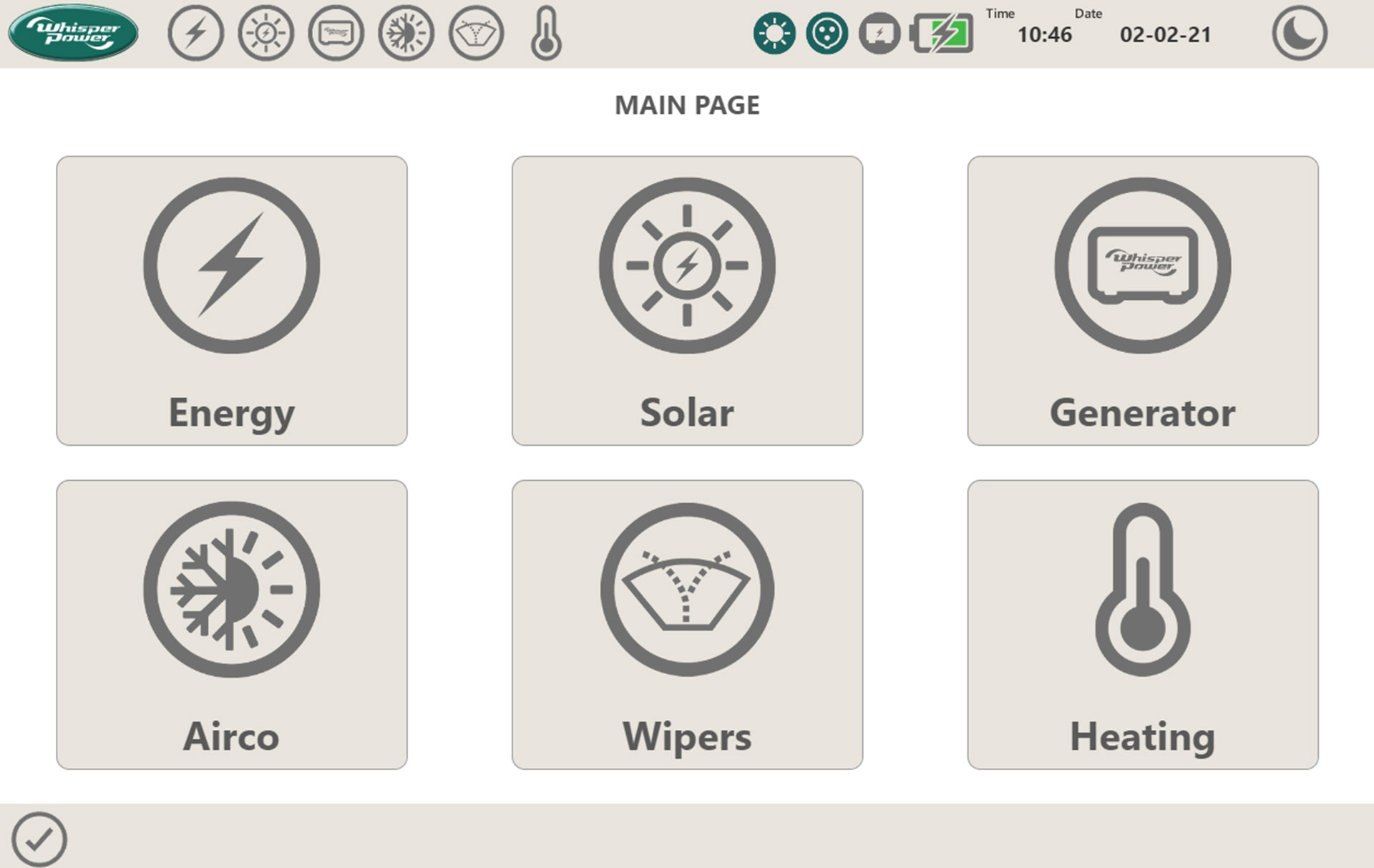
Task: Open the Solar tile
Action: 687,301
